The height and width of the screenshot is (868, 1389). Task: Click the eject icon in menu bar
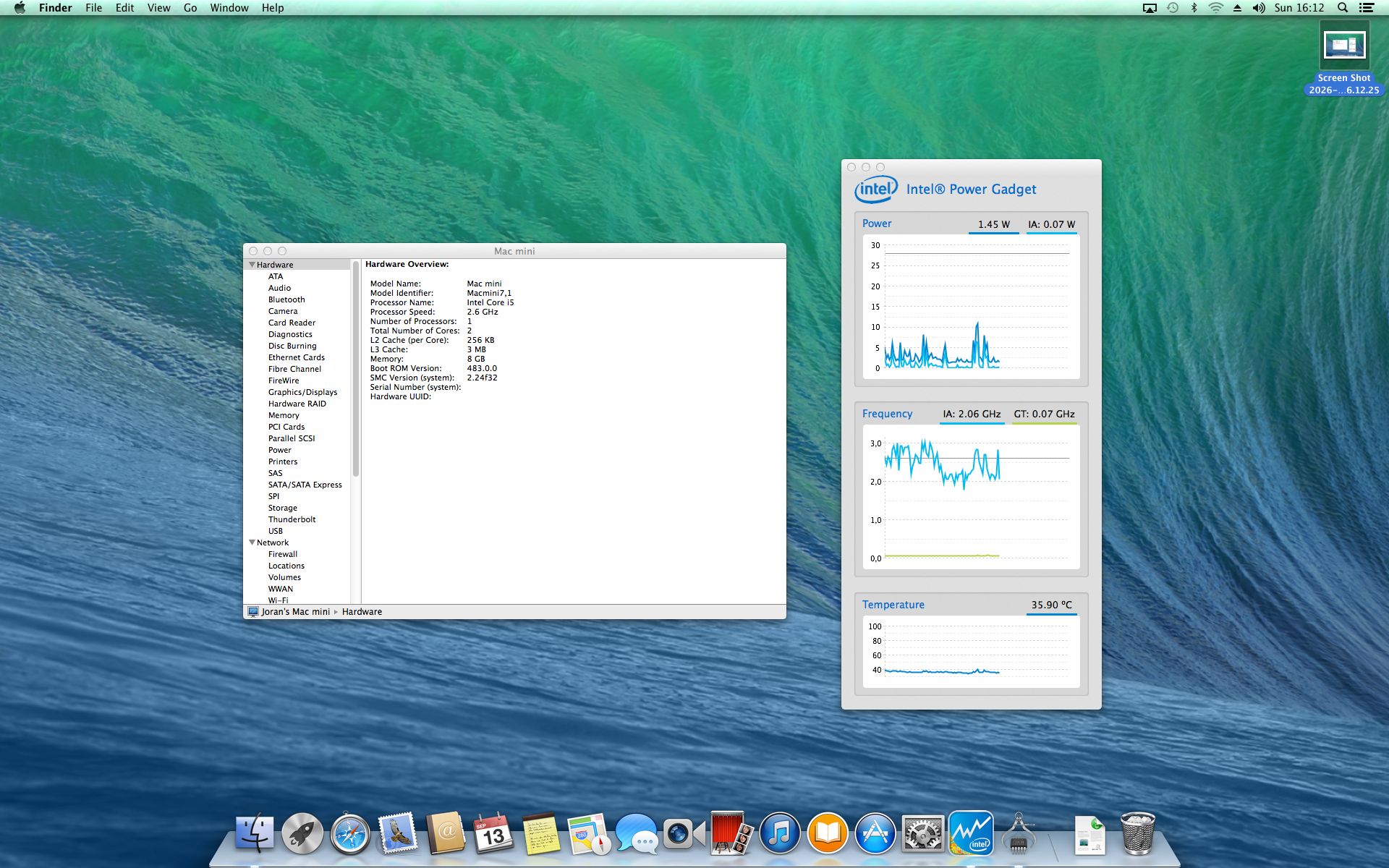1237,8
